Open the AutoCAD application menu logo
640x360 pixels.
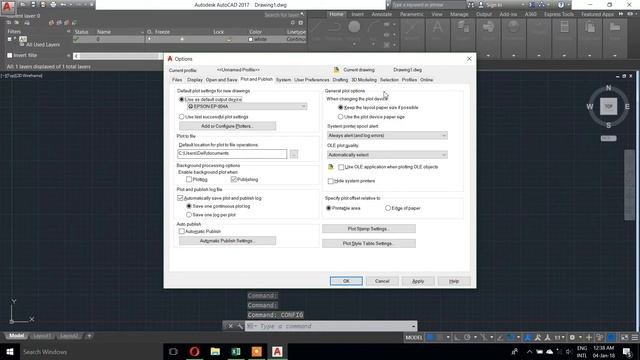(x=7, y=7)
